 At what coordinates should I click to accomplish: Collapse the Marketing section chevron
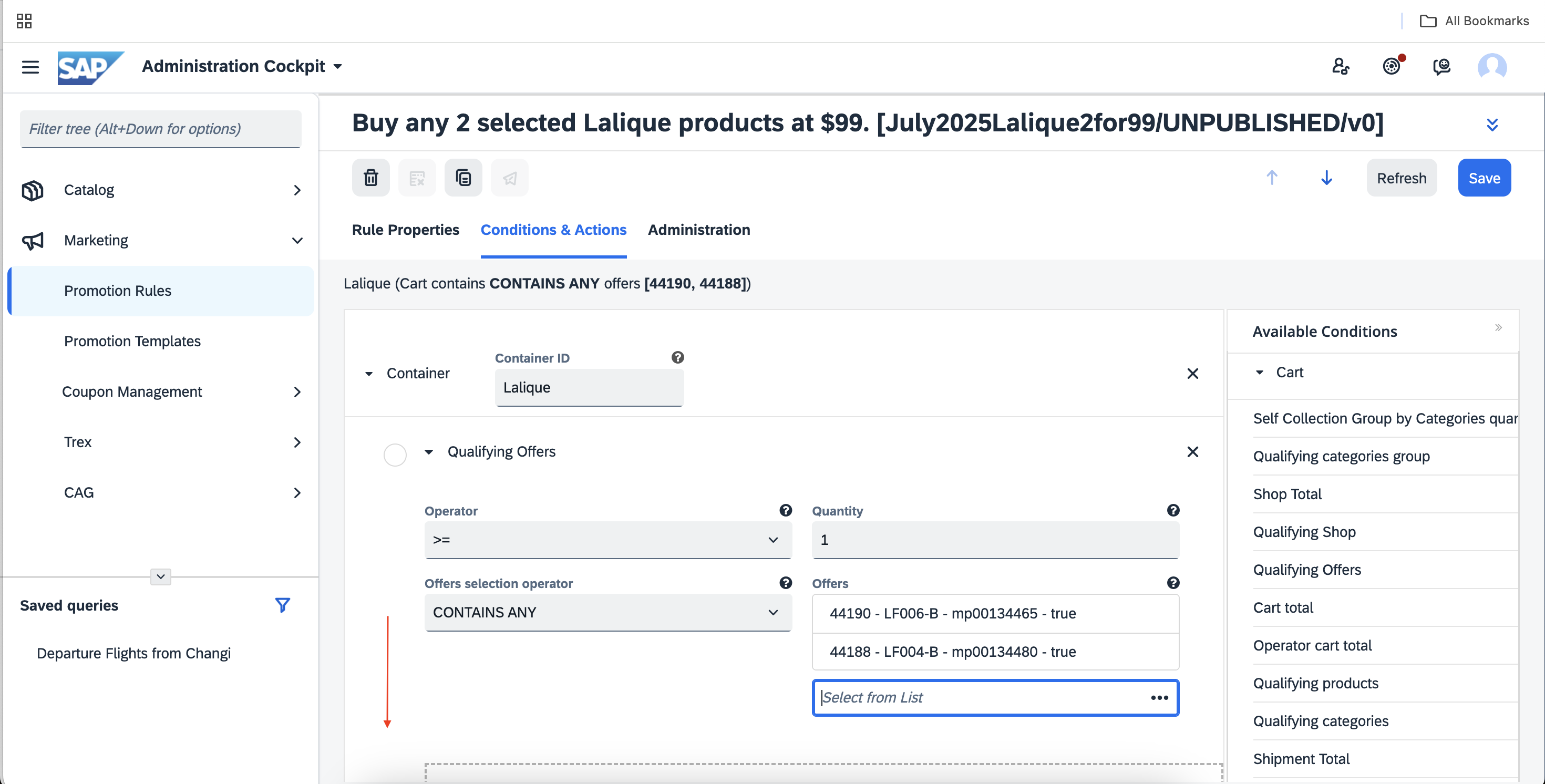[x=297, y=241]
